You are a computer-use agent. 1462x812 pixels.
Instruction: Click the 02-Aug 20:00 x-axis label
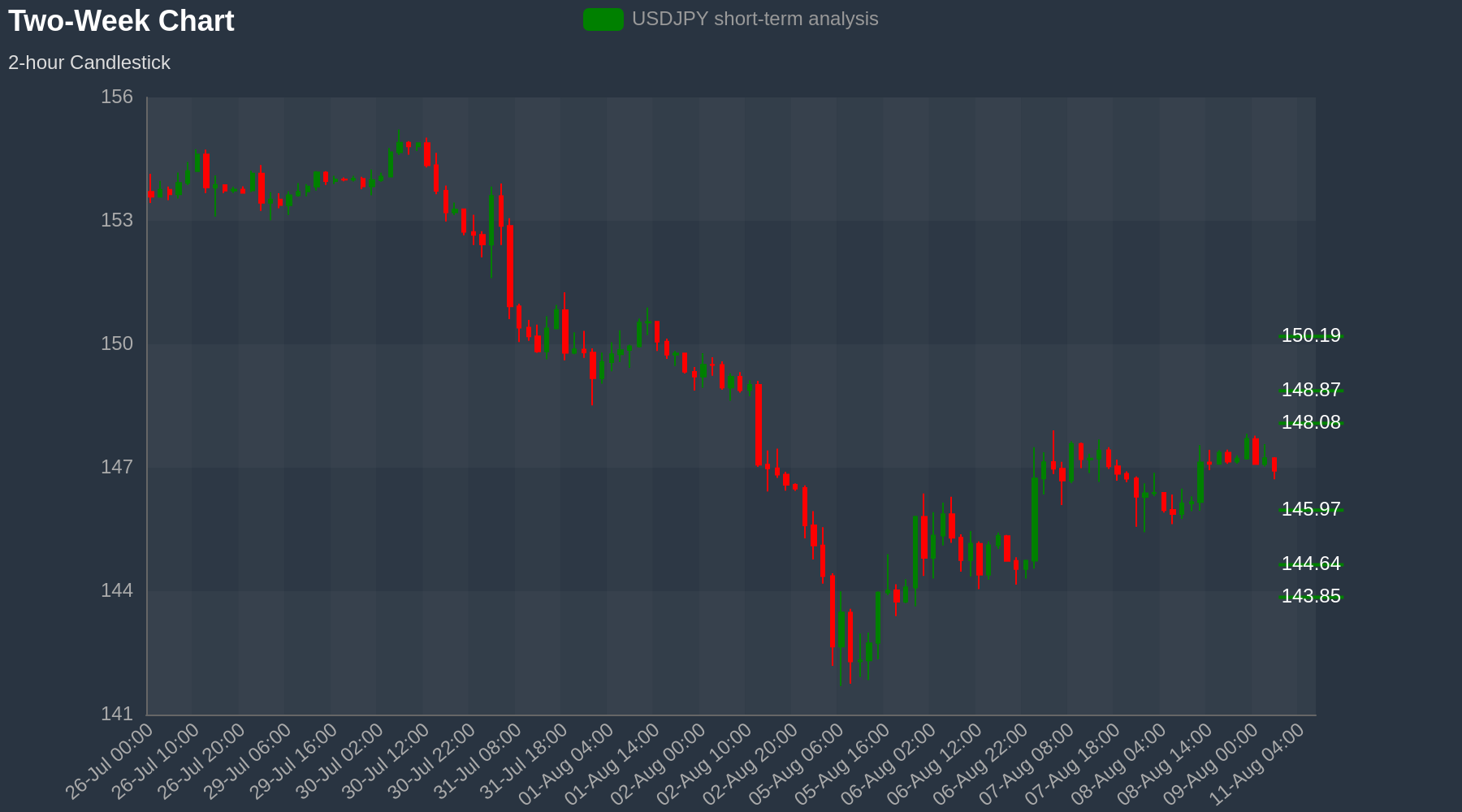(x=751, y=763)
